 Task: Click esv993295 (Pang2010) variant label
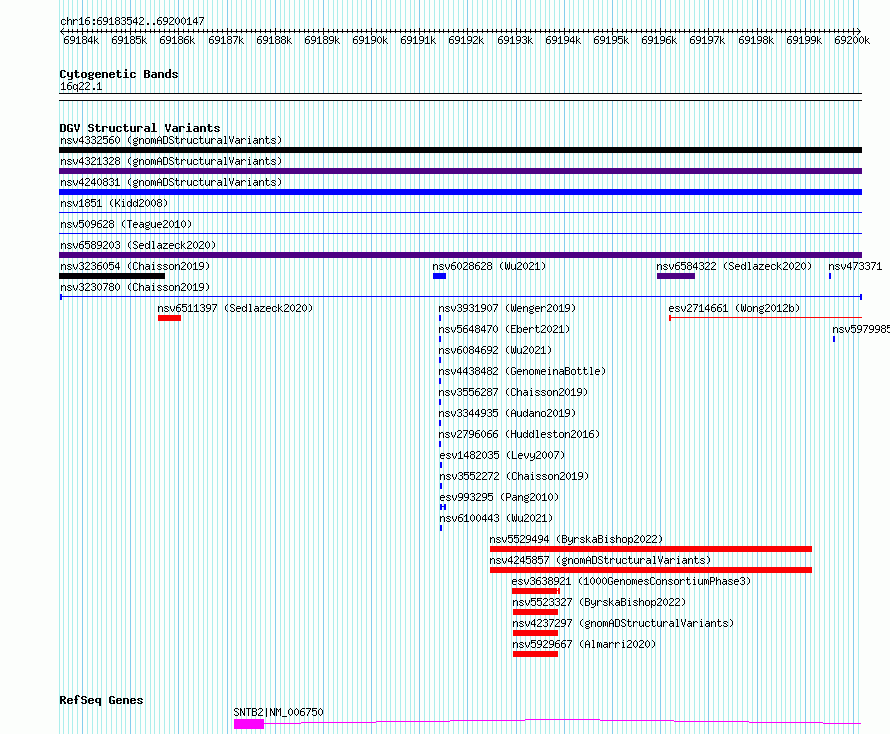pyautogui.click(x=499, y=497)
